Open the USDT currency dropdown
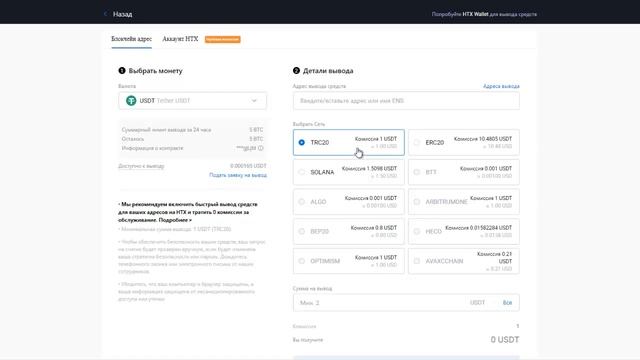The image size is (640, 360). [x=193, y=101]
